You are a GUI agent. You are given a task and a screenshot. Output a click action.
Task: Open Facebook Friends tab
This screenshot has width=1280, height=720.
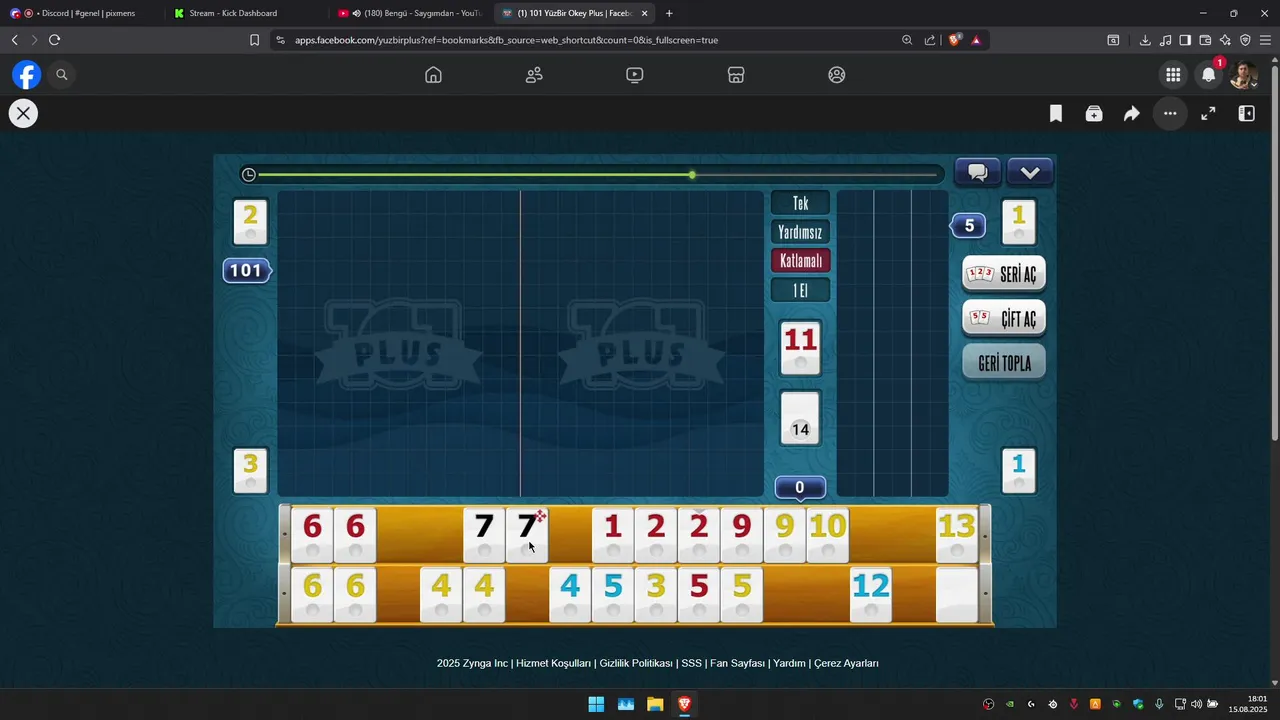click(x=534, y=75)
